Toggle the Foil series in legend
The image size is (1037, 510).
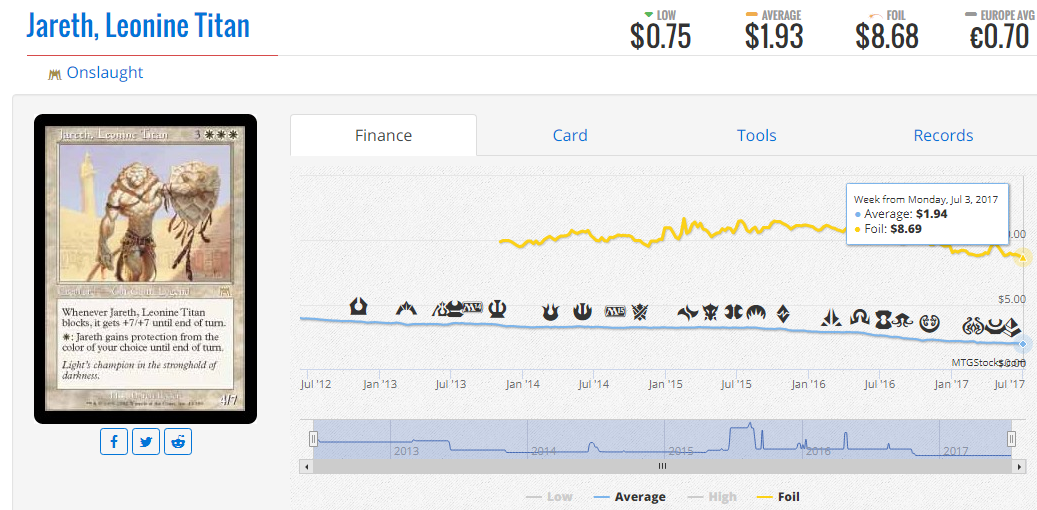coord(778,497)
